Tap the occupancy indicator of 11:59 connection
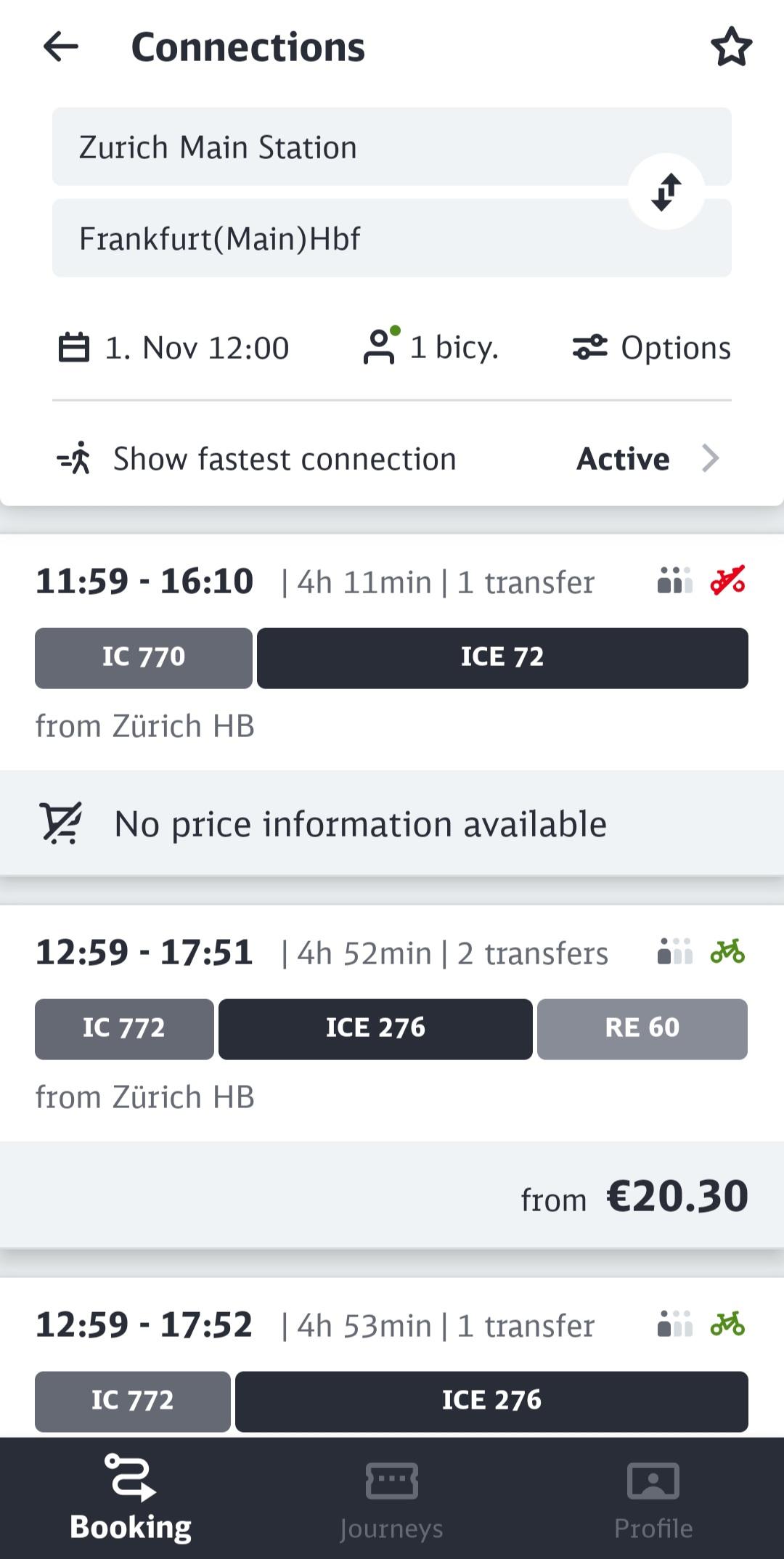 coord(675,581)
